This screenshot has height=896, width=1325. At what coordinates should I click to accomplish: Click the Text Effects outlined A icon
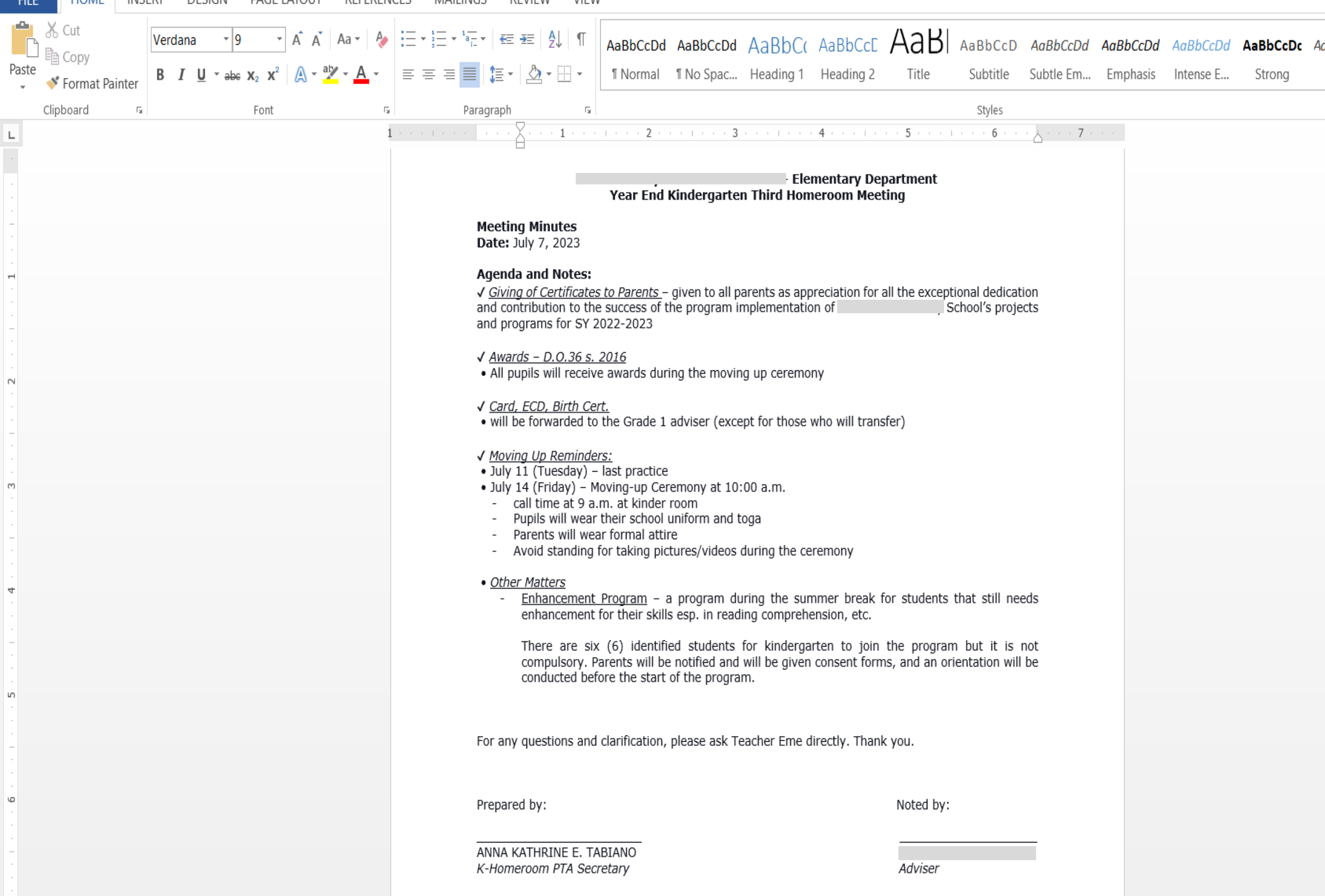tap(300, 74)
